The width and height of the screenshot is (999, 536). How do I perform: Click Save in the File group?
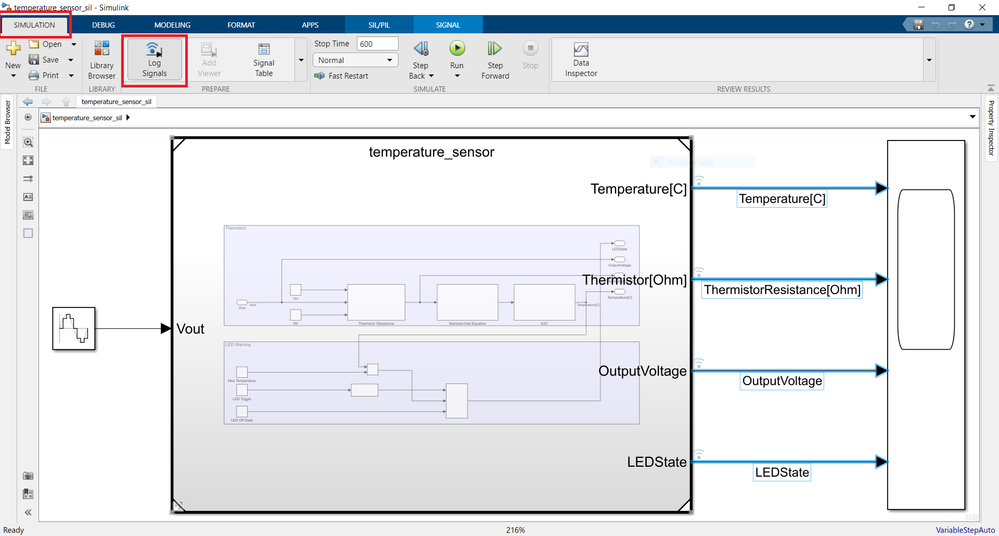pos(44,60)
